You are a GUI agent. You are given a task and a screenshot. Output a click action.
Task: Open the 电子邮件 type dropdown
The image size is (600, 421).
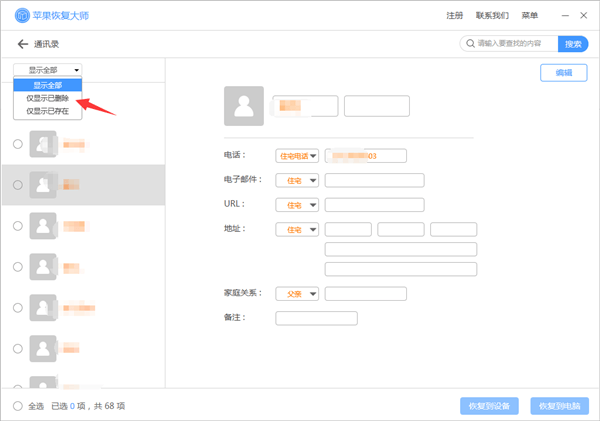coord(296,181)
